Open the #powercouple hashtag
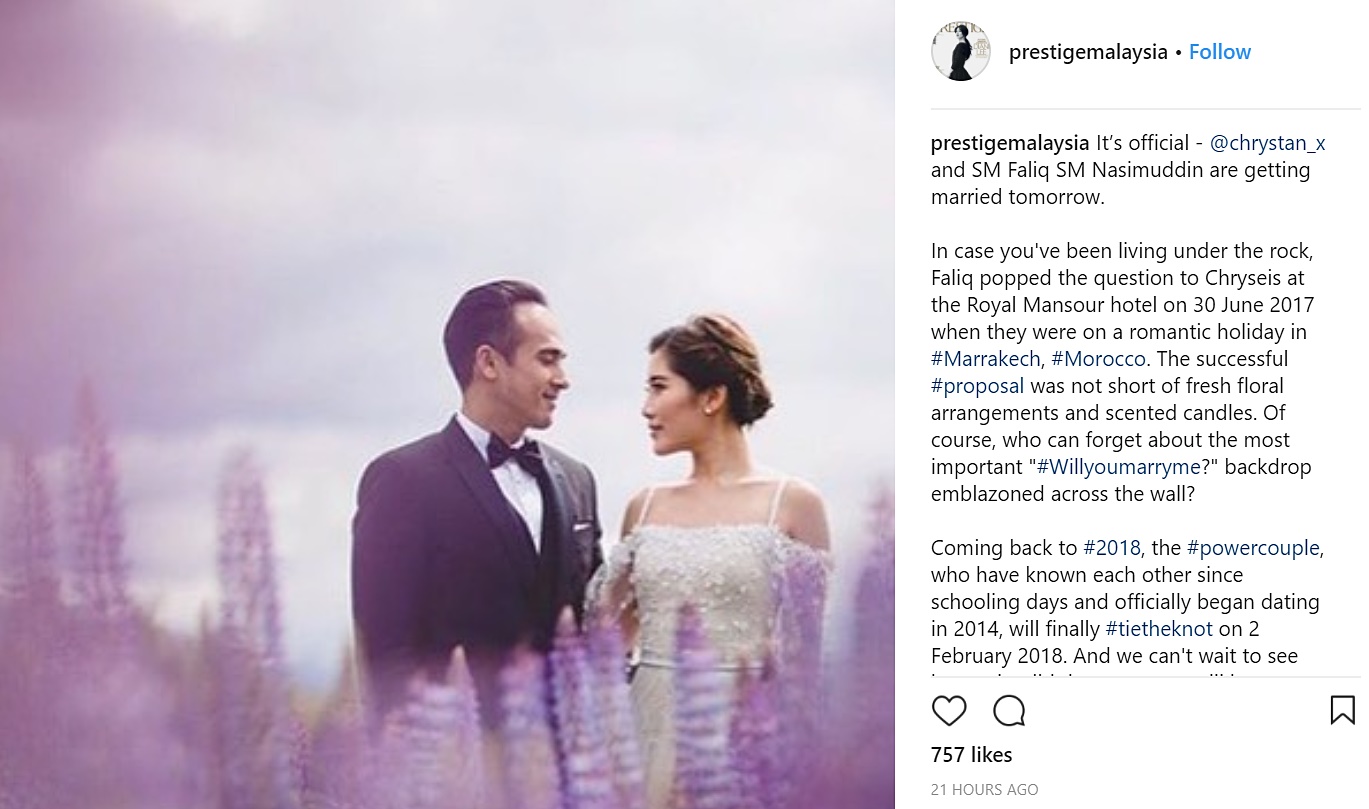 tap(1253, 548)
